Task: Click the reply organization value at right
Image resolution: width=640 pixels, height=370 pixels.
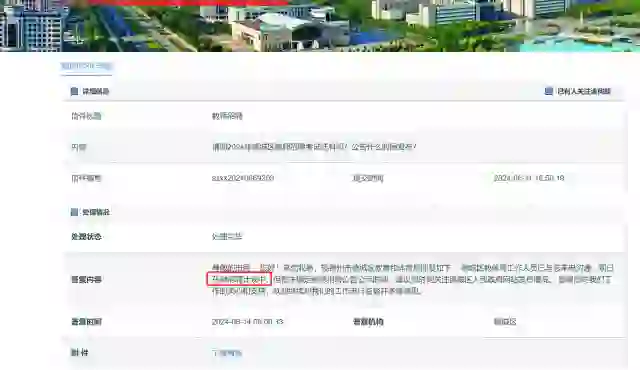Action: [x=505, y=322]
